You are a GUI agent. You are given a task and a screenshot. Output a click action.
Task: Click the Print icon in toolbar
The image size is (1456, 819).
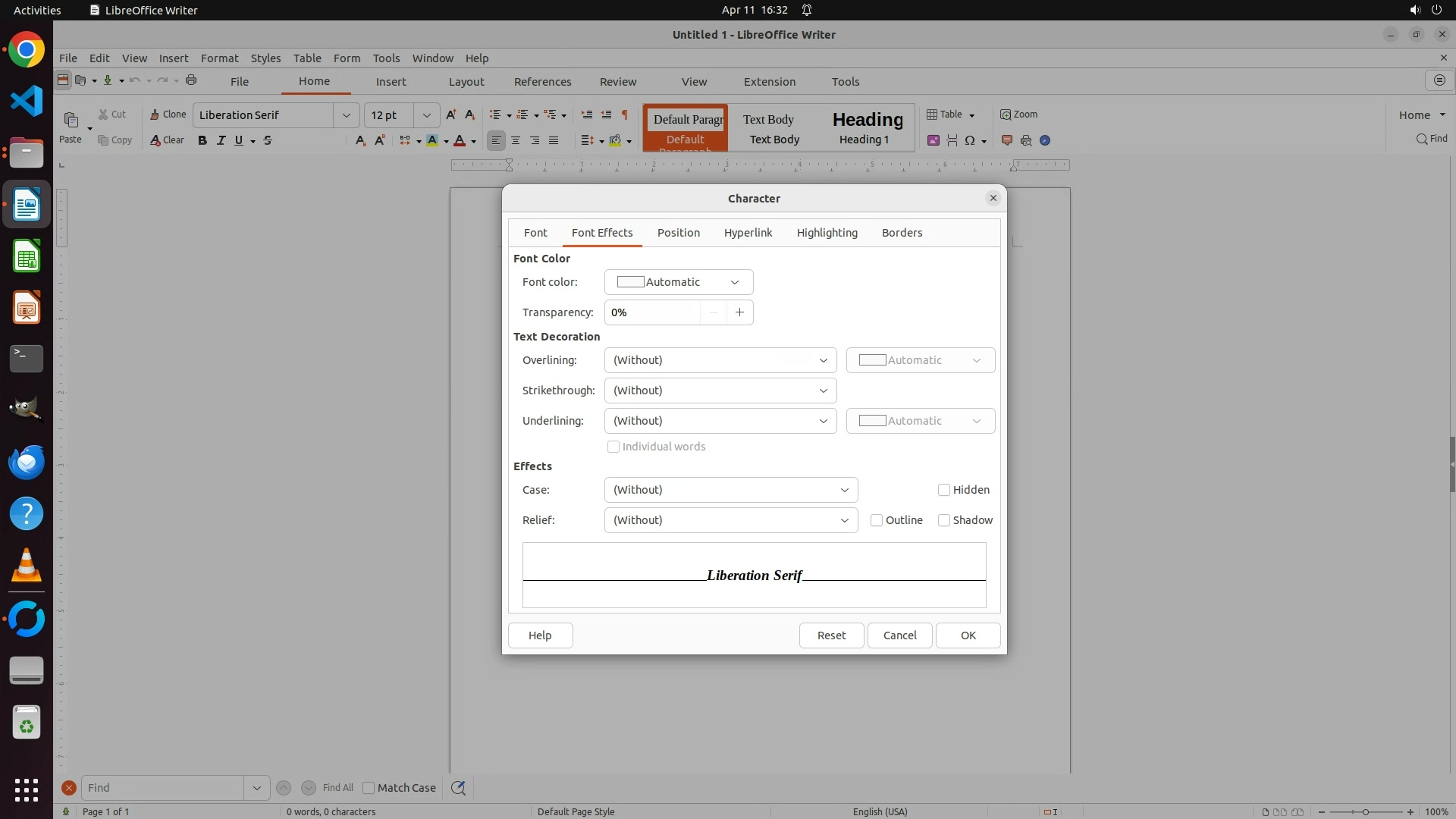pos(191,80)
